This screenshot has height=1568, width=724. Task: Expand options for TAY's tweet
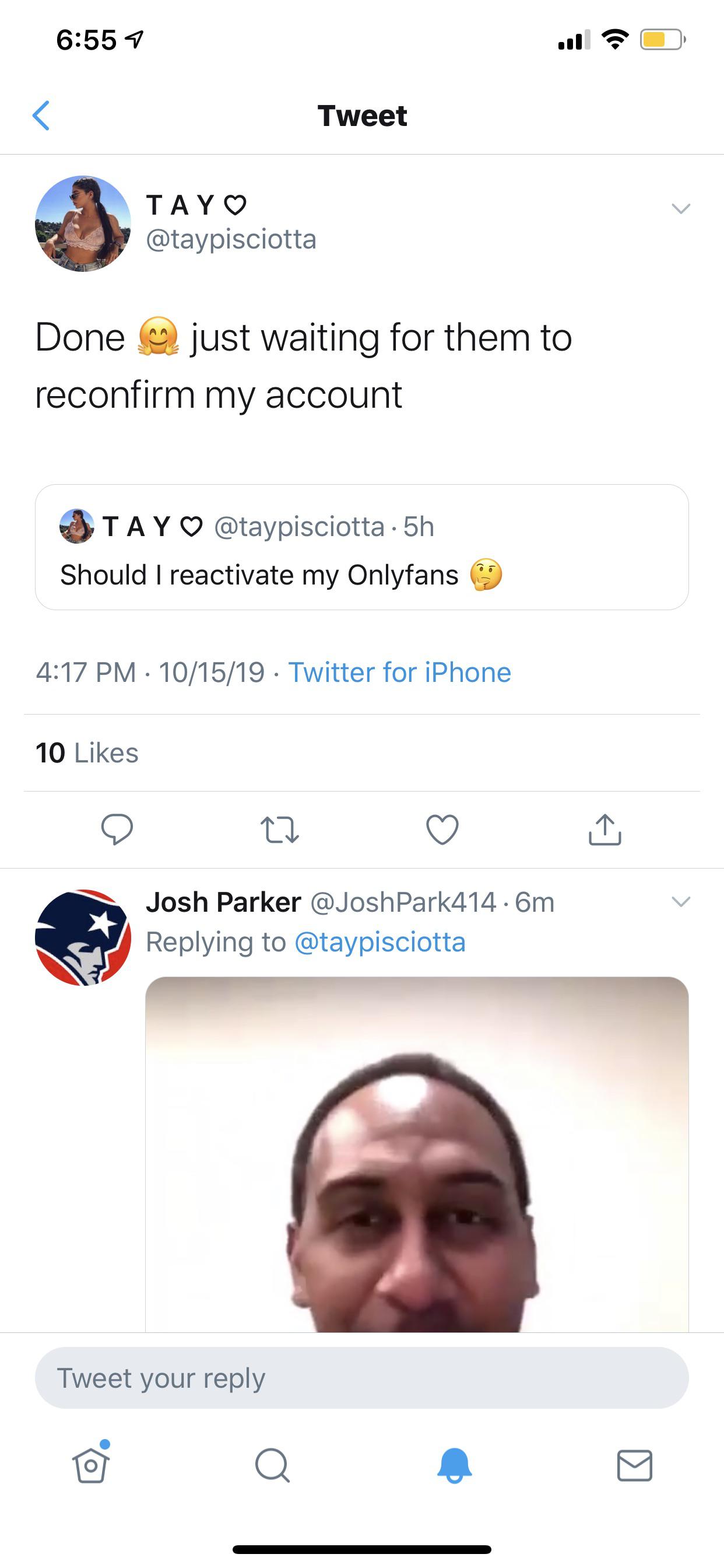click(681, 208)
